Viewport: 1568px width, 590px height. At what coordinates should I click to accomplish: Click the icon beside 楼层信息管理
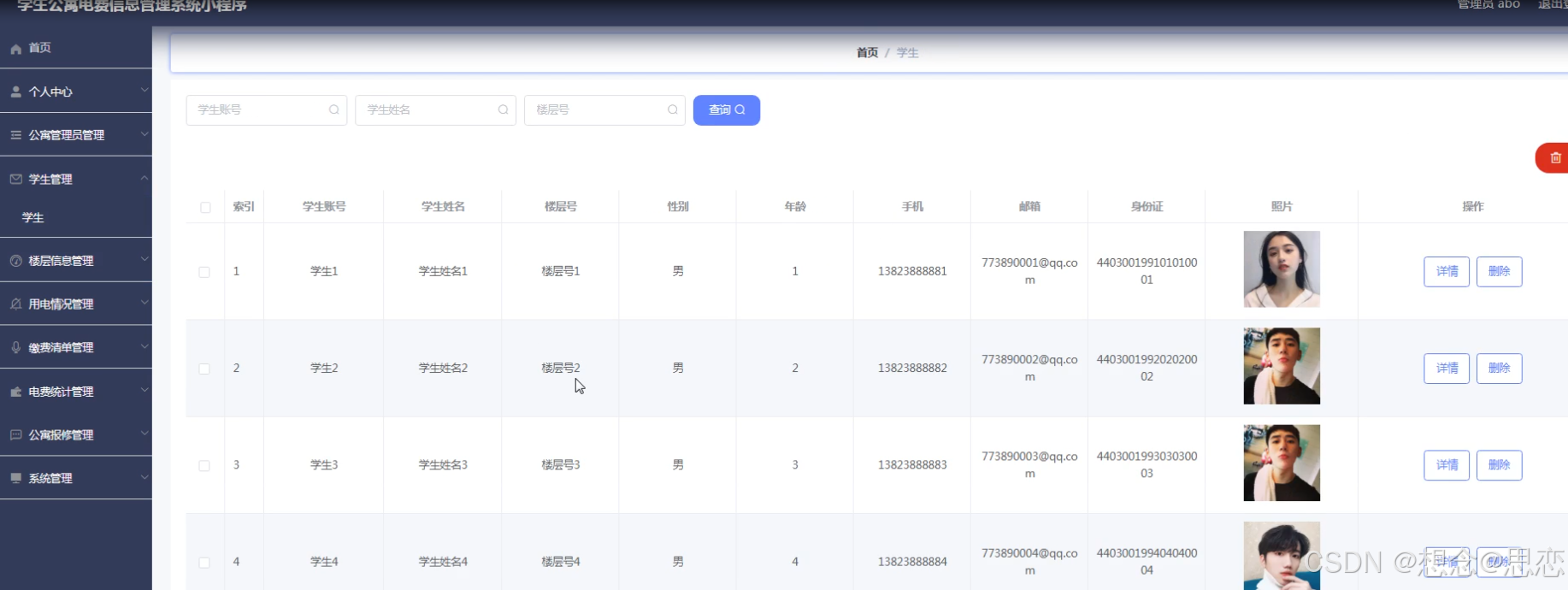coord(16,261)
